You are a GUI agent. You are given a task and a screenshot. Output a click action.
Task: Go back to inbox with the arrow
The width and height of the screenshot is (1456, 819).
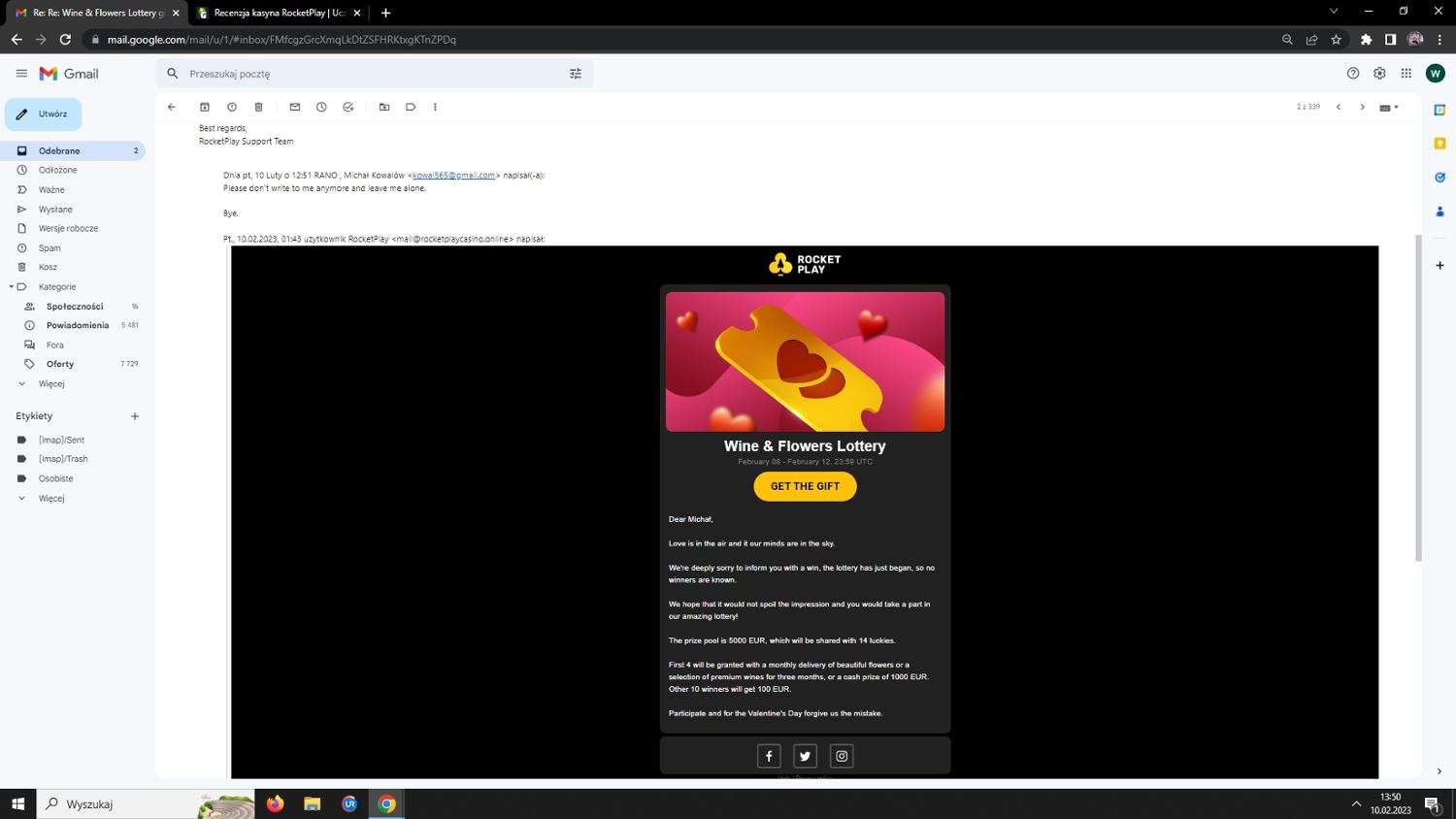[x=172, y=107]
